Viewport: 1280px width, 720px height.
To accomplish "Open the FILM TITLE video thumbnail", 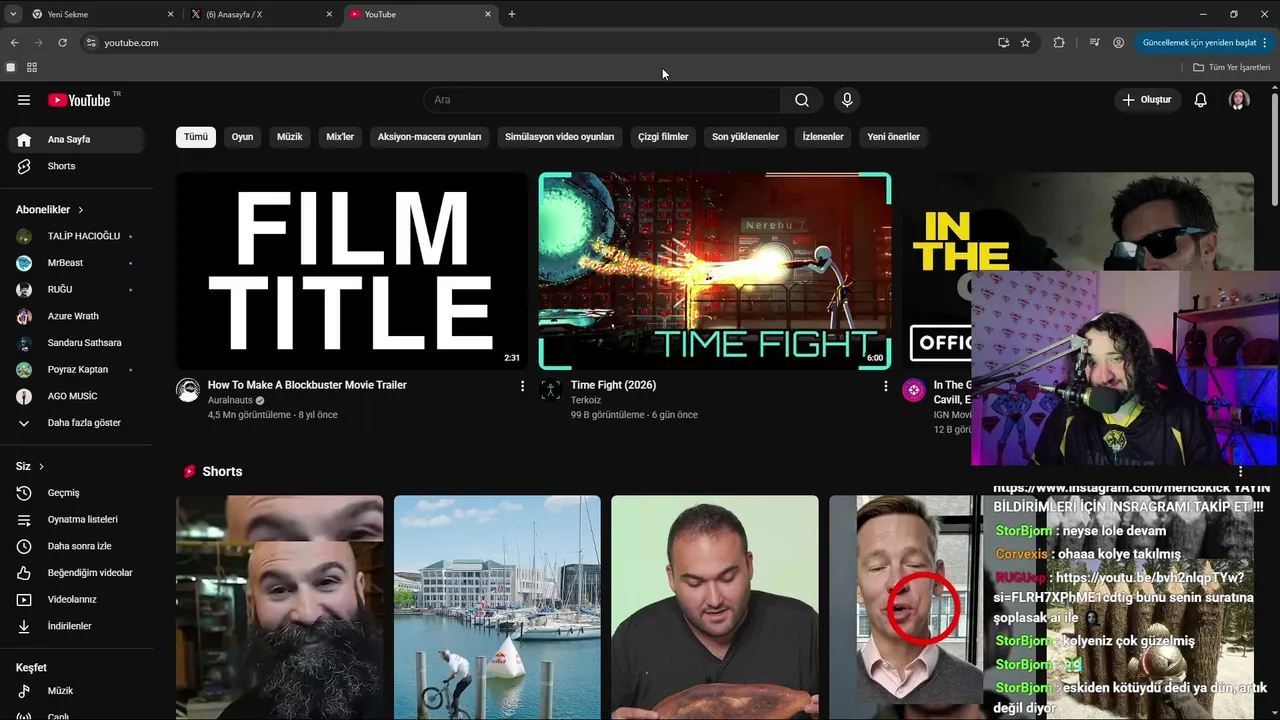I will coord(351,271).
